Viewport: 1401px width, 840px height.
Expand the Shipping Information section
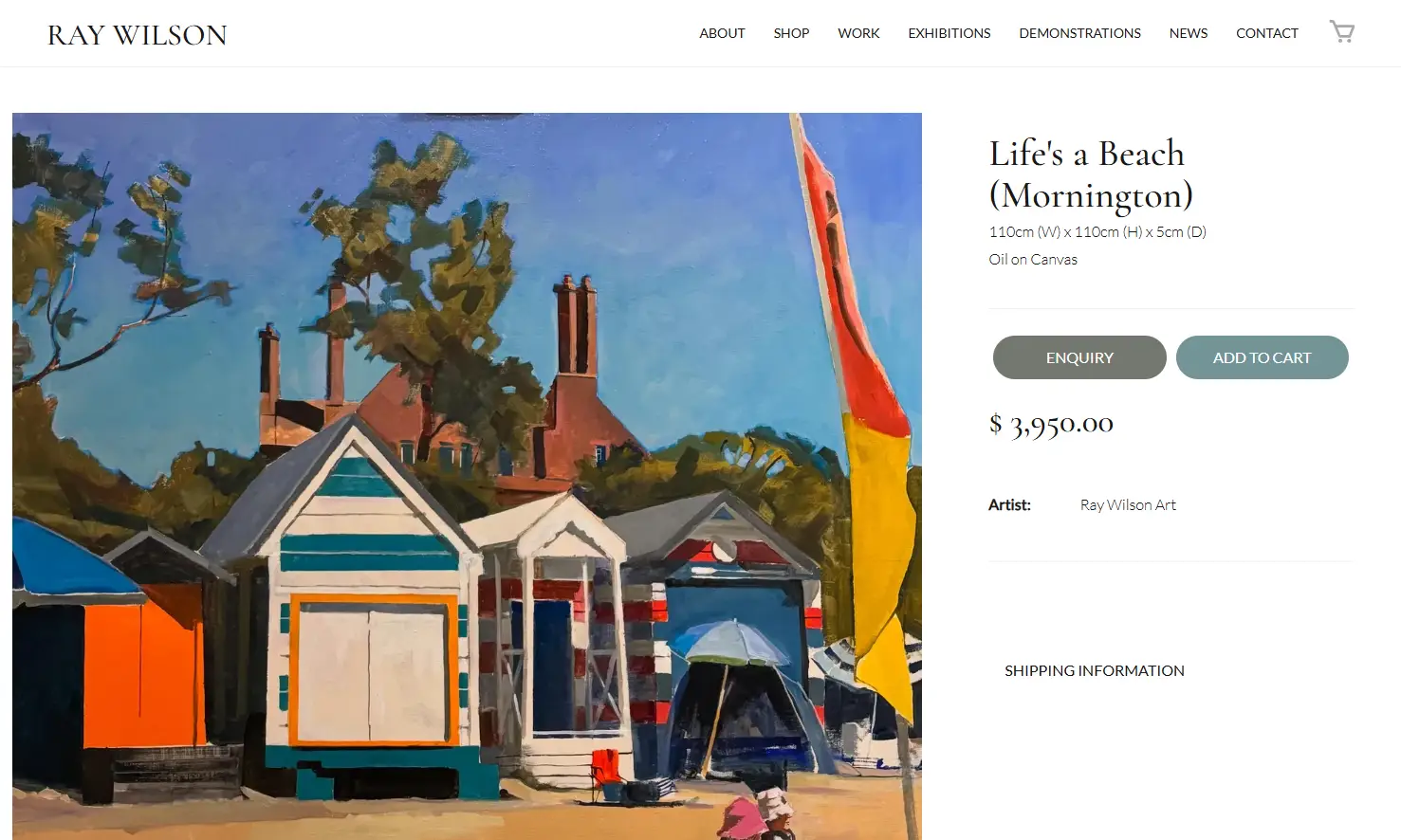point(1094,670)
